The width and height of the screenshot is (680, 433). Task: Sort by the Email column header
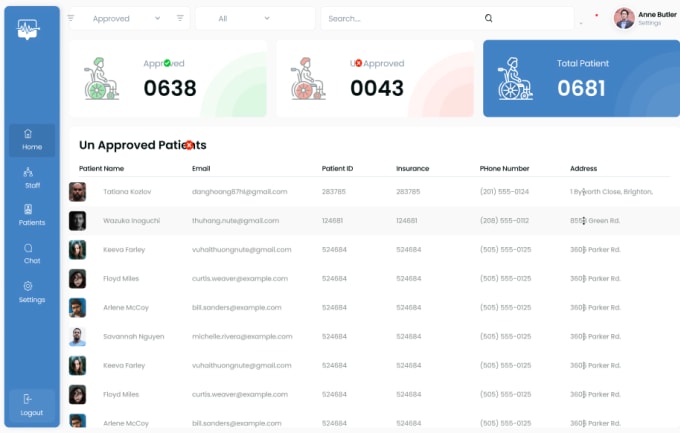[201, 168]
